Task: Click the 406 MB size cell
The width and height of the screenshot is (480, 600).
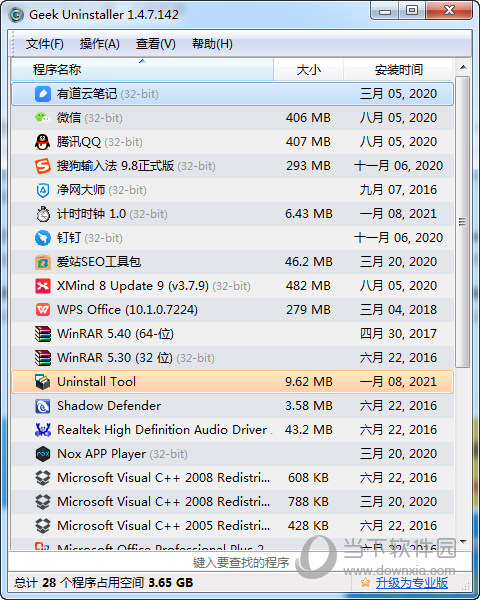Action: click(x=308, y=118)
